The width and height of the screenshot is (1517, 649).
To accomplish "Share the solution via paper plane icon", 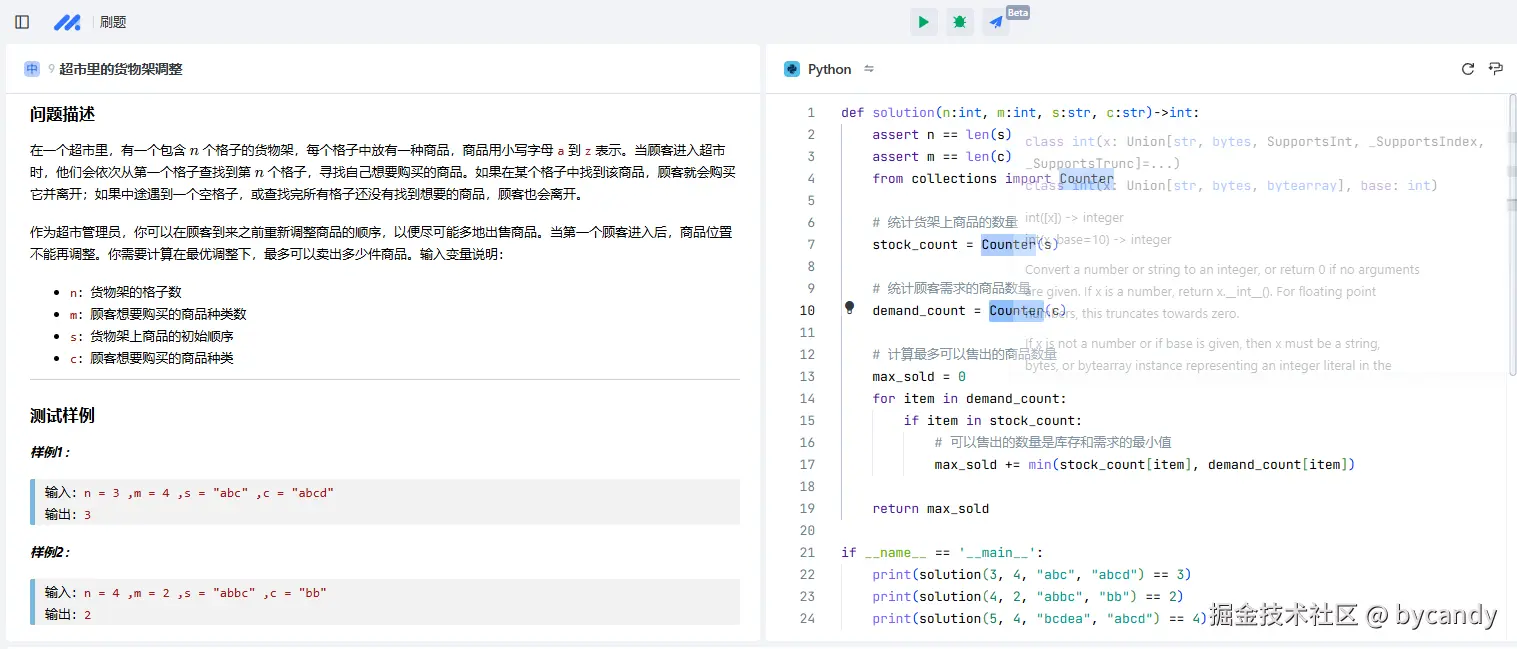I will tap(994, 21).
